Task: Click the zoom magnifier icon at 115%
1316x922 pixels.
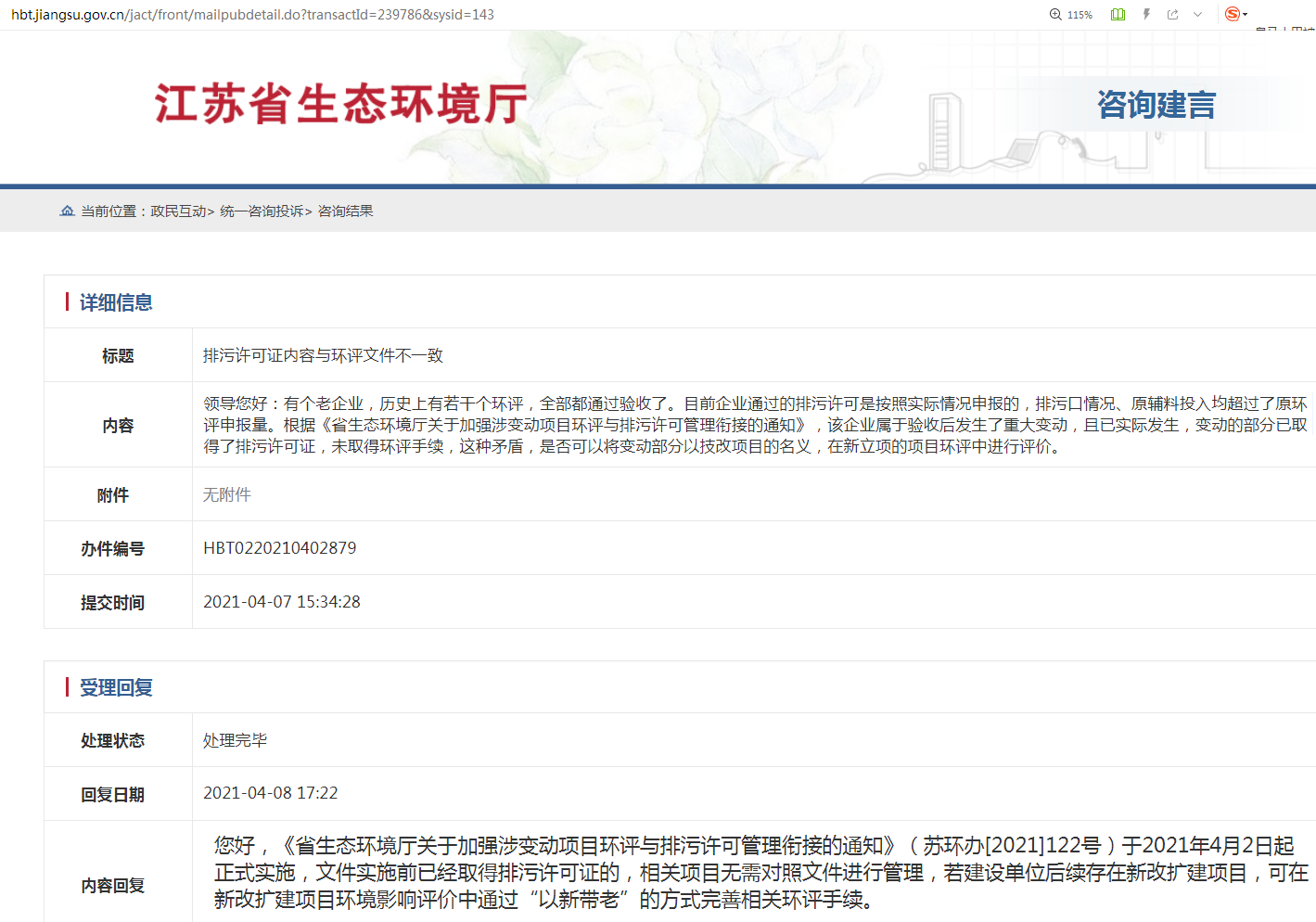Action: 1055,15
